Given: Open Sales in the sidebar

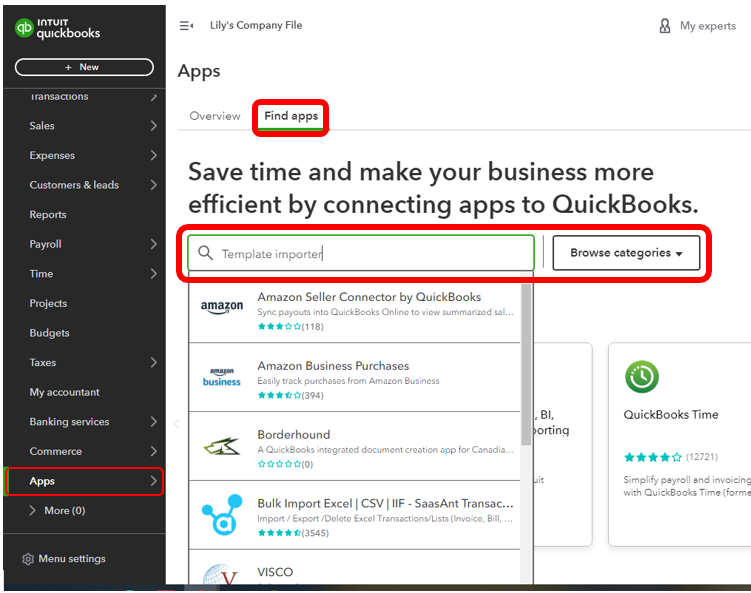Looking at the screenshot, I should pos(42,126).
